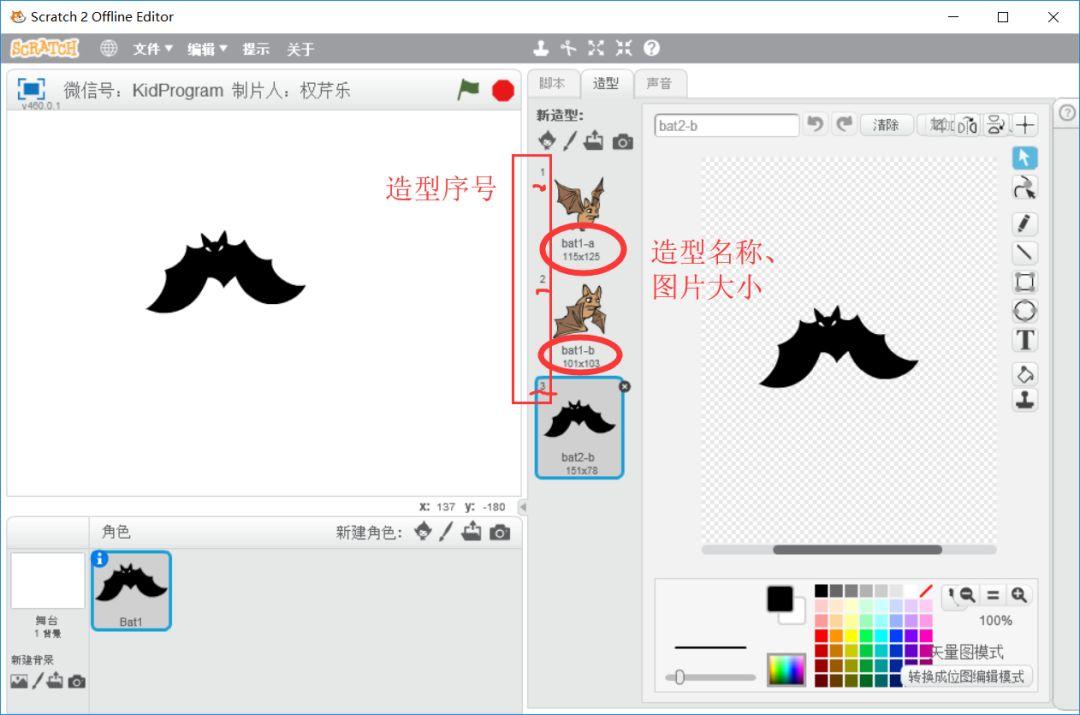Select the stage backdrop thumbnail
The image size is (1080, 715).
48,581
